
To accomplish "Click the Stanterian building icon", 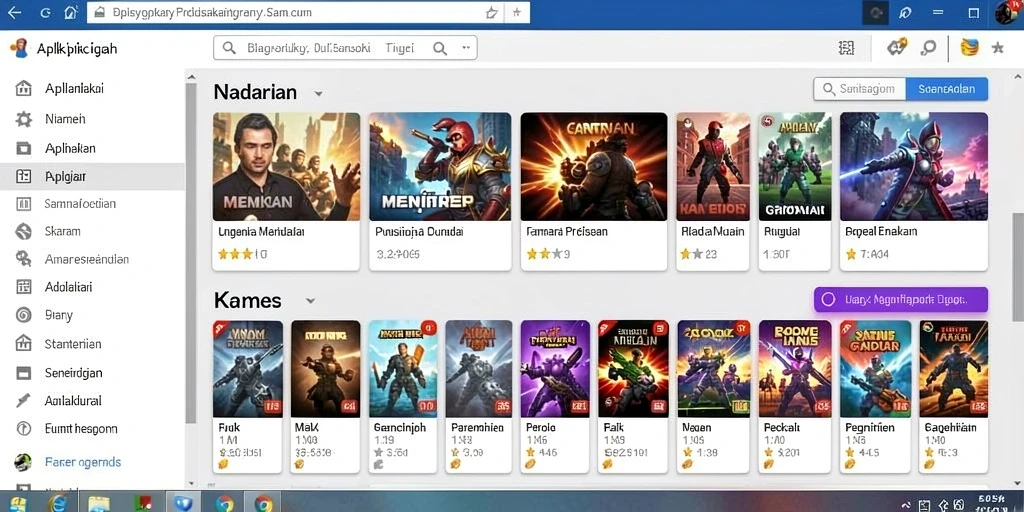I will [24, 344].
